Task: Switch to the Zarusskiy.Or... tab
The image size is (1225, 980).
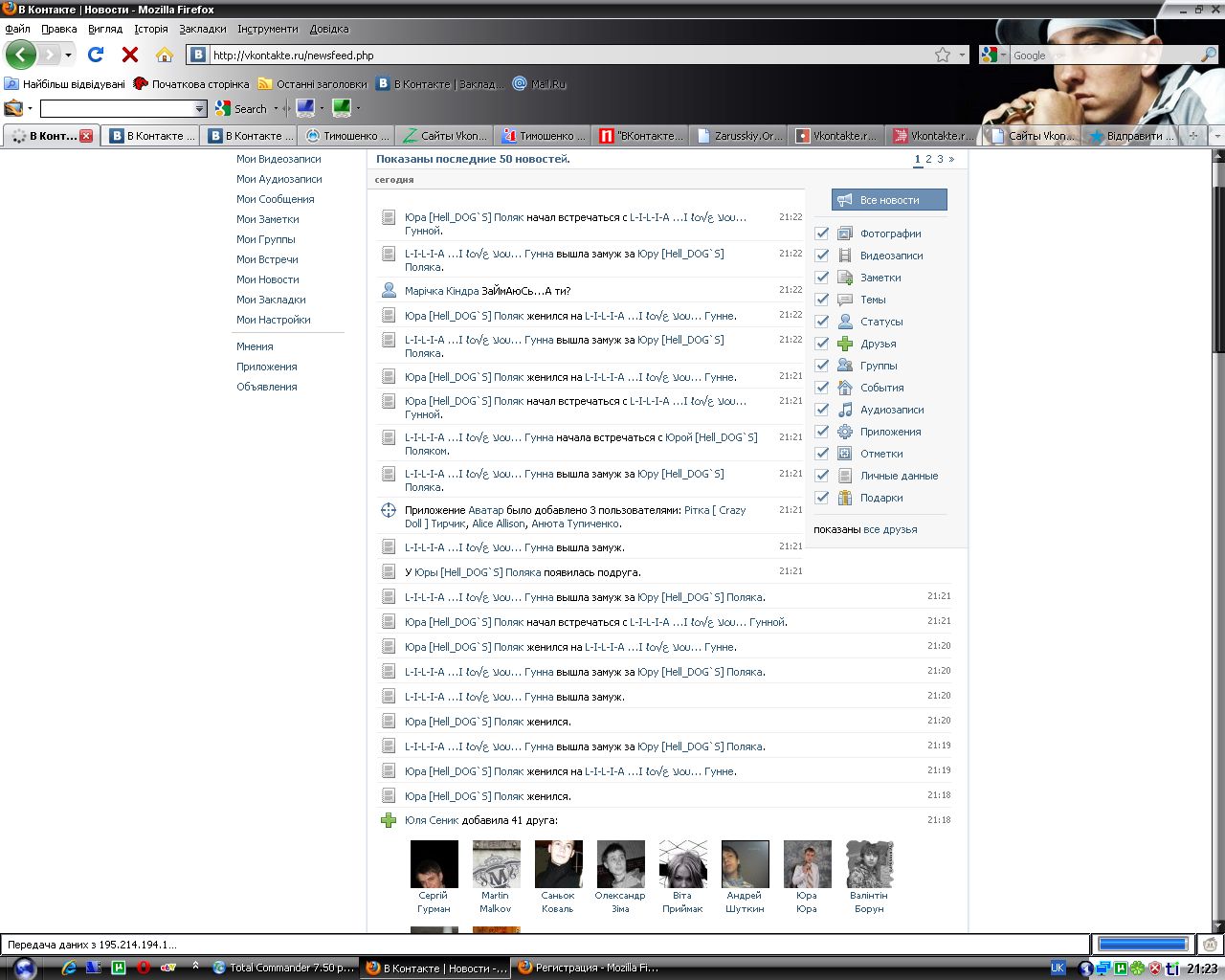Action: tap(739, 136)
